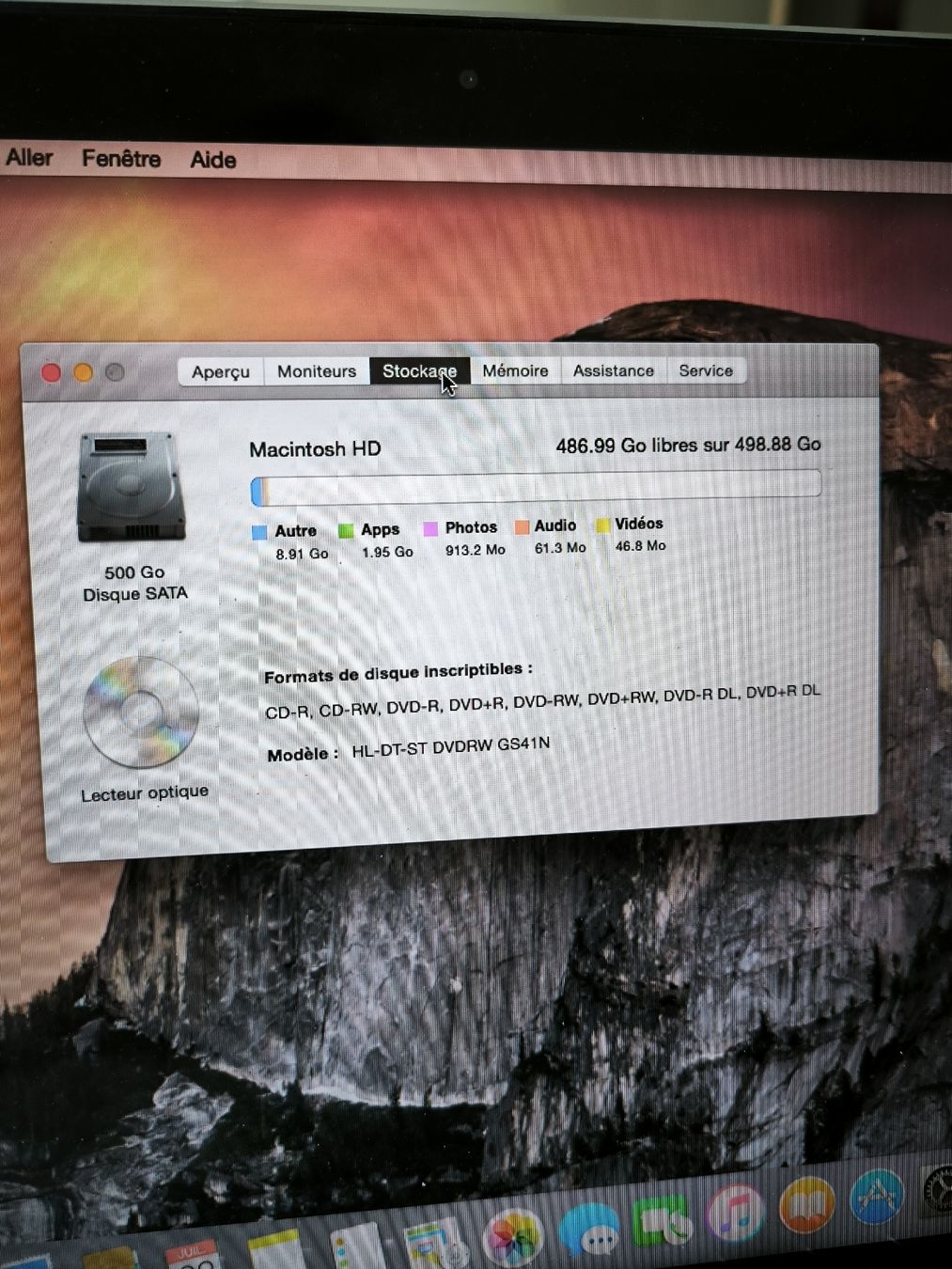Close the window with the red button
The image size is (952, 1269).
click(52, 373)
